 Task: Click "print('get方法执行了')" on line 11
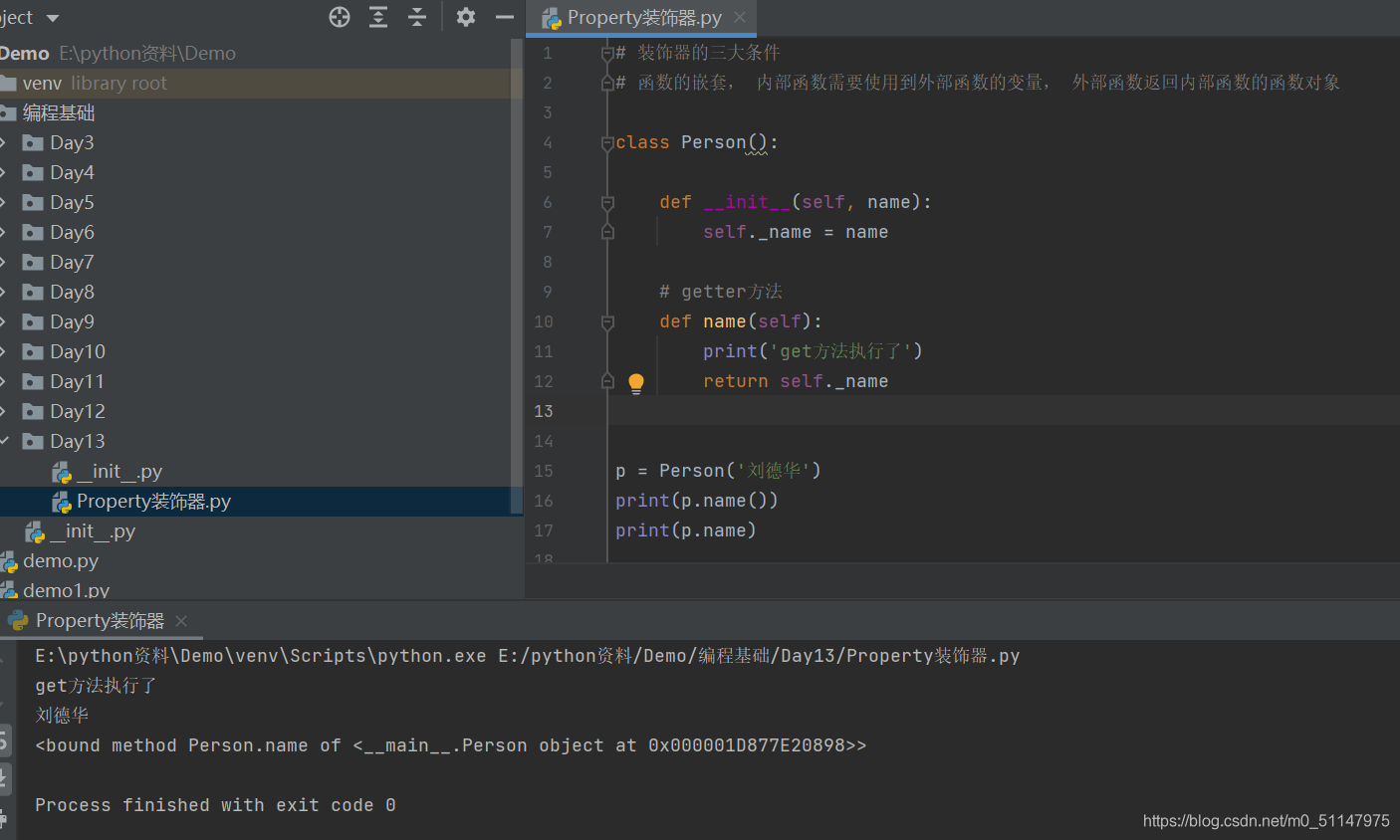point(813,352)
